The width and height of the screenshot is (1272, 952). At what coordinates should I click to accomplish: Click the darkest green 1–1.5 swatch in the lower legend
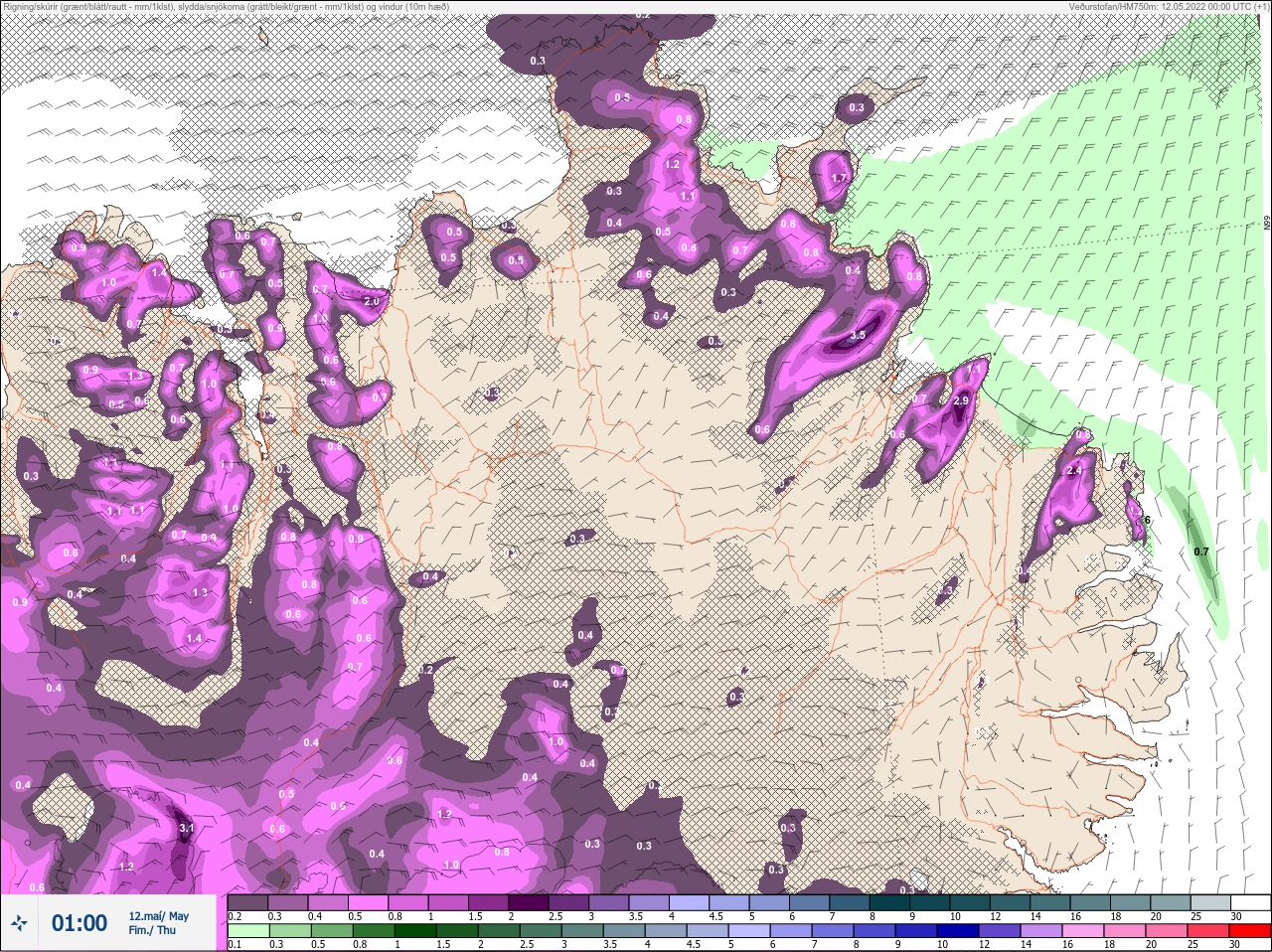click(416, 930)
